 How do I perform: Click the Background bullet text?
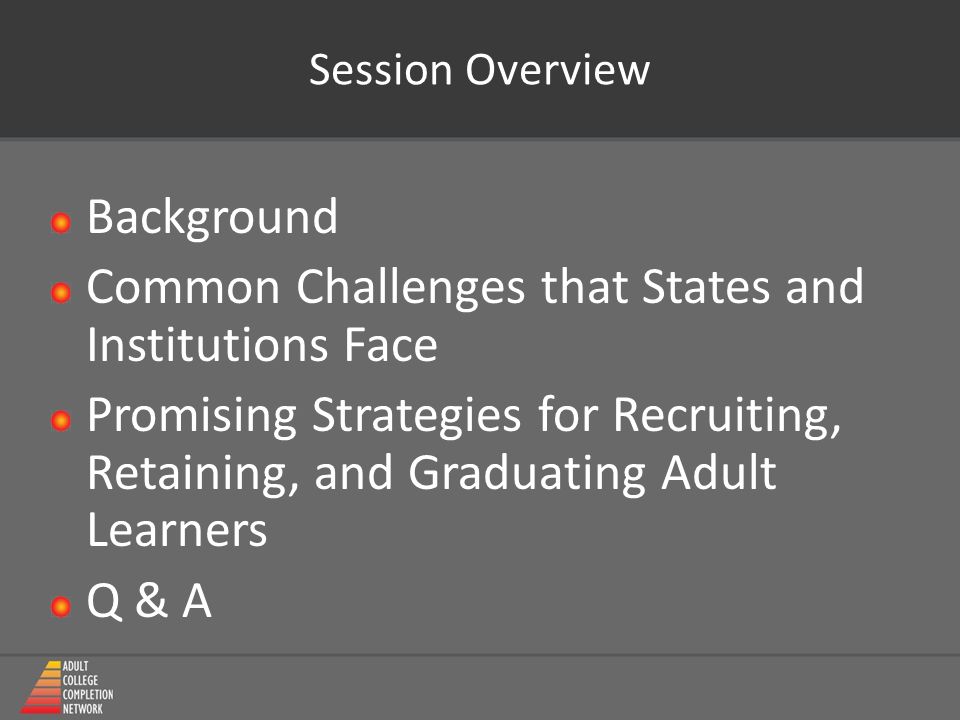212,217
